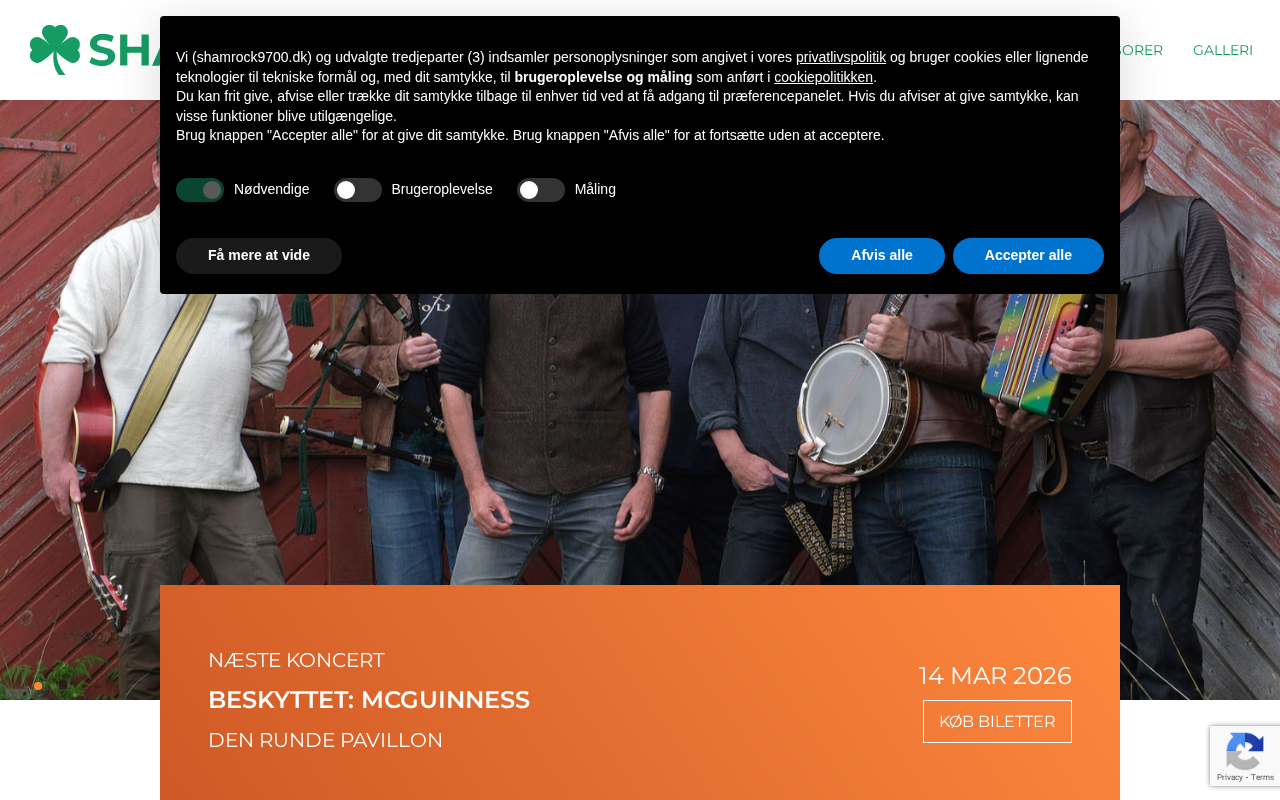
Task: Open the privatlivspolitik link
Action: pyautogui.click(x=841, y=58)
